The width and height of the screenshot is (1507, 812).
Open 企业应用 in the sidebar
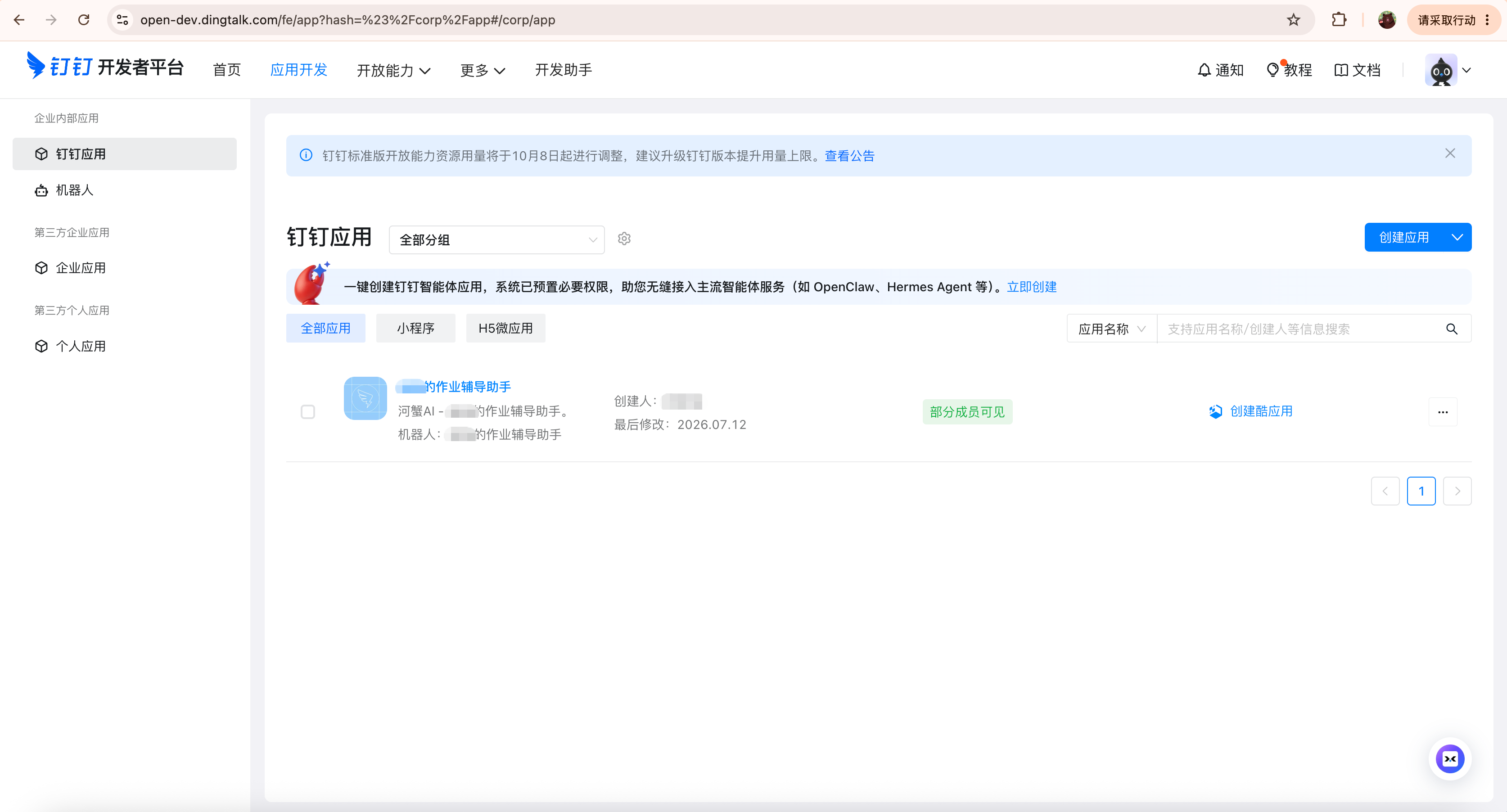tap(125, 268)
